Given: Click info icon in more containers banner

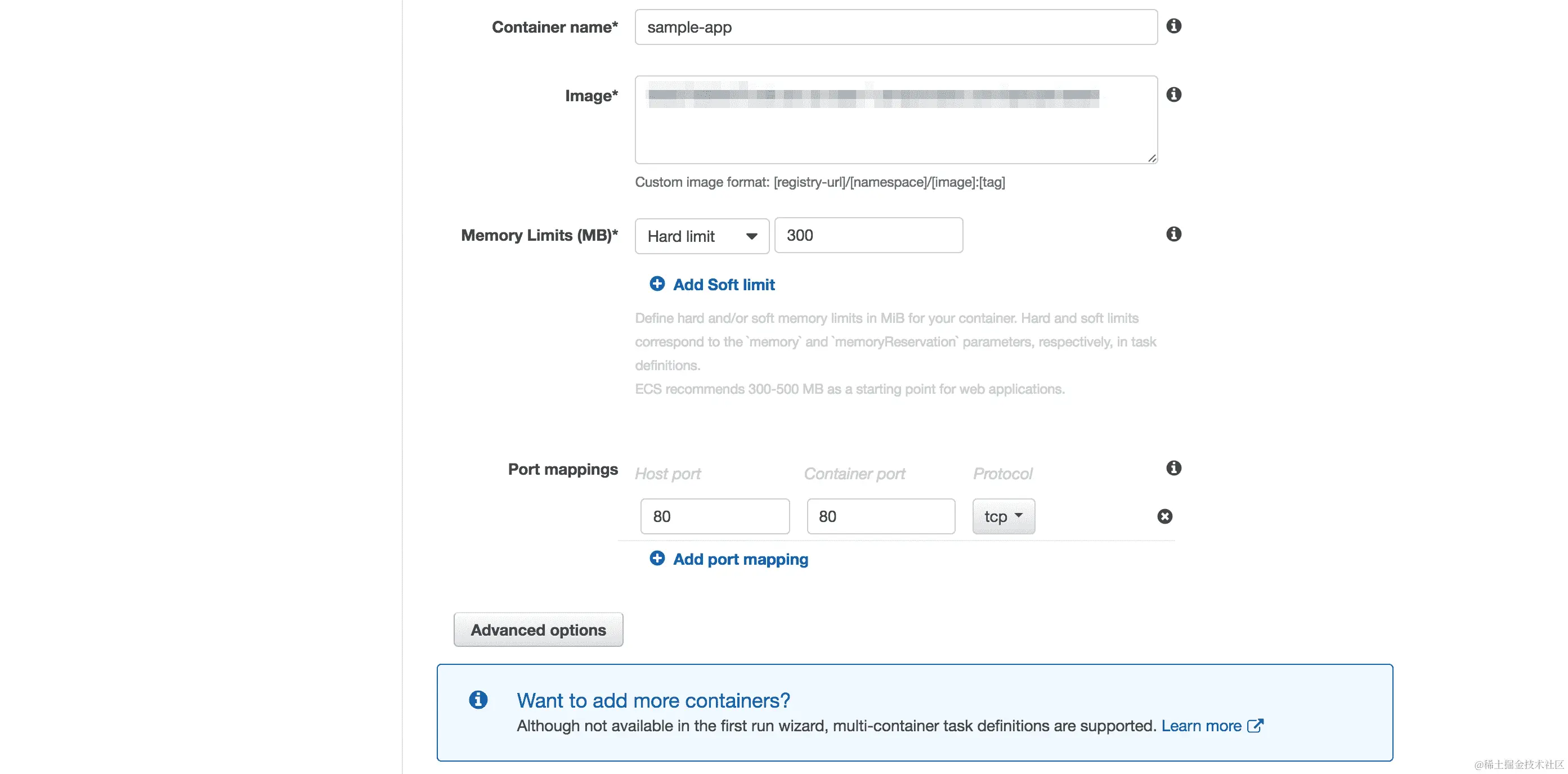Looking at the screenshot, I should (478, 700).
